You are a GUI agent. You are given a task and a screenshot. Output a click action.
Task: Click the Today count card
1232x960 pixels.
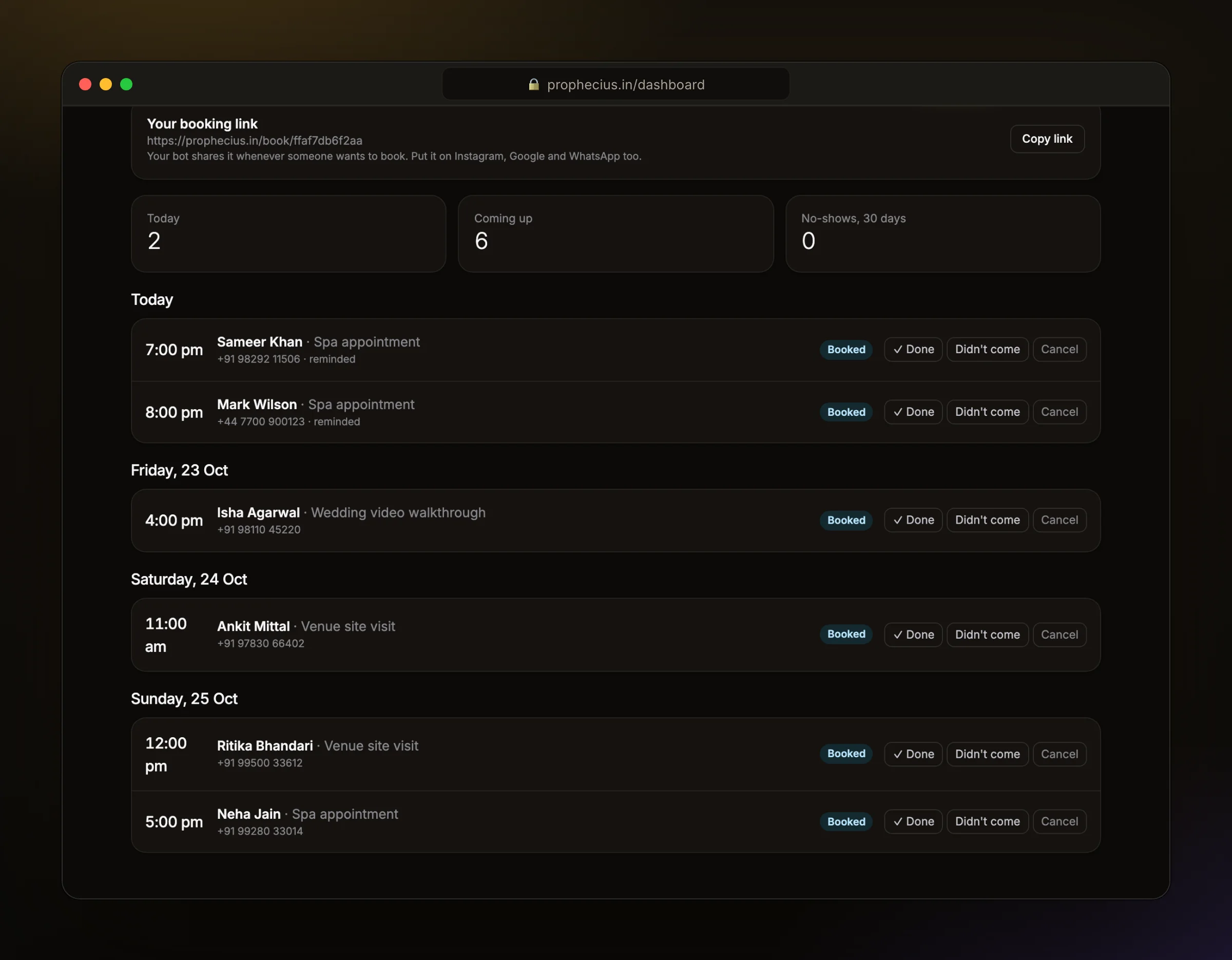coord(288,234)
